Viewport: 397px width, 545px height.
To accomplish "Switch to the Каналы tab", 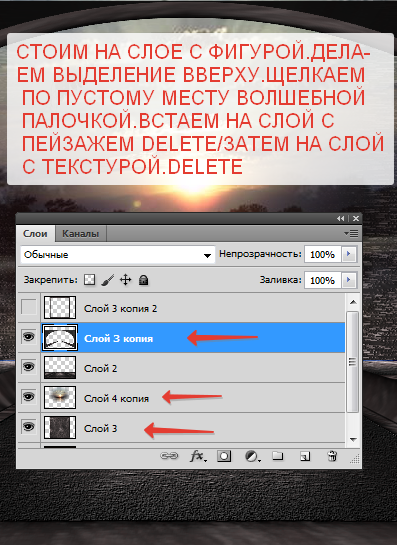I will point(81,234).
